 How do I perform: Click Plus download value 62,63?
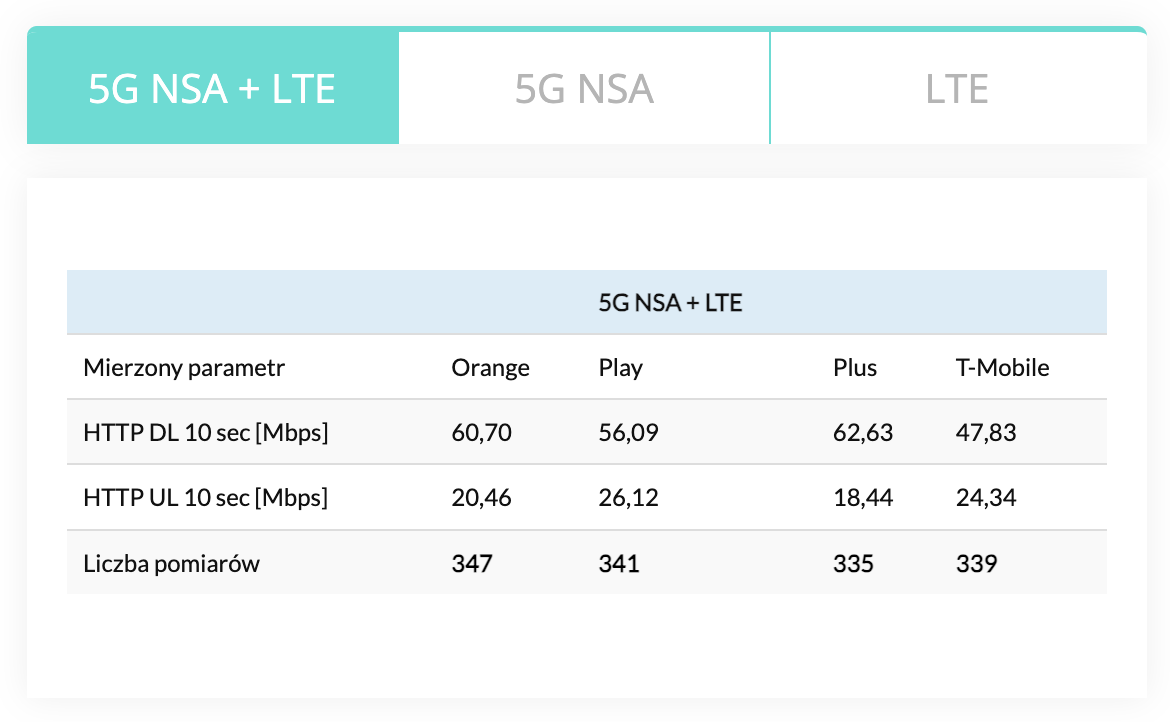coord(863,433)
